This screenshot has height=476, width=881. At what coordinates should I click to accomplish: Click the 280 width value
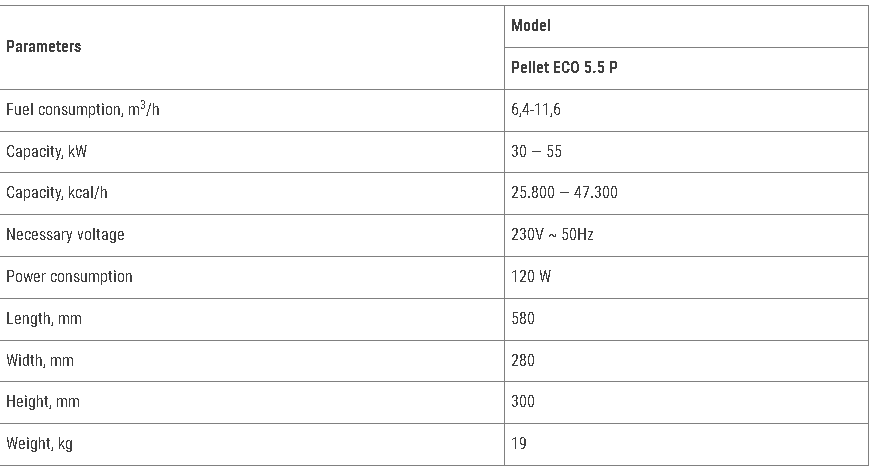(523, 360)
